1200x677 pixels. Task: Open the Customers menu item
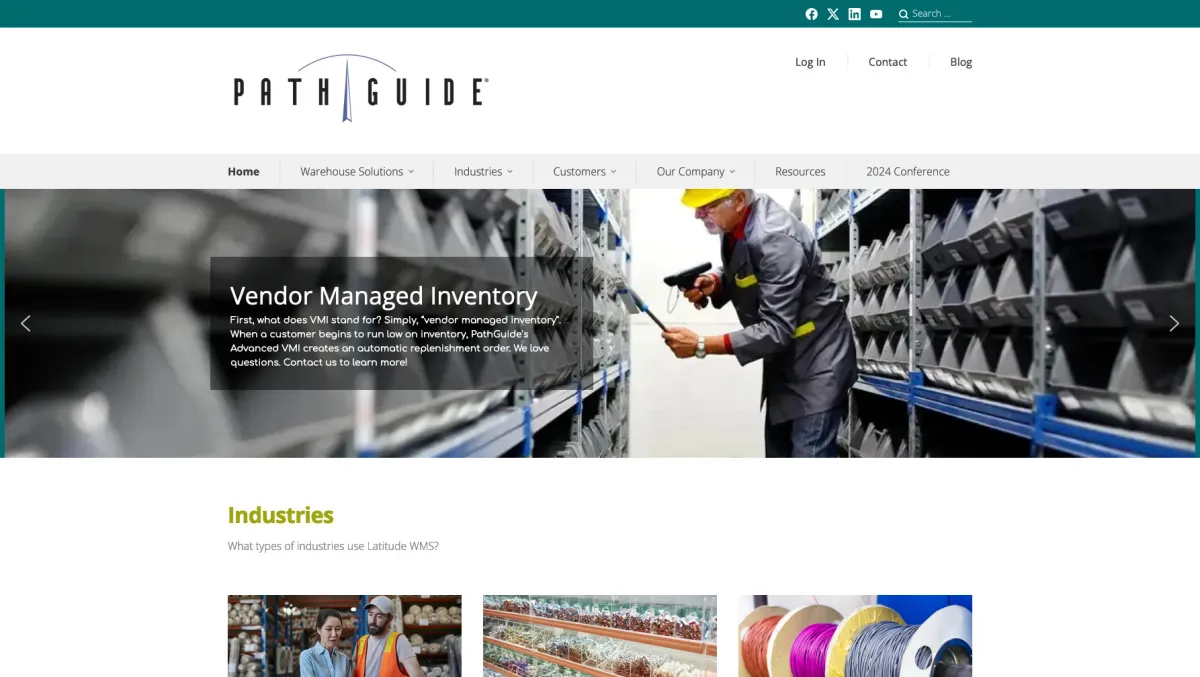click(x=579, y=172)
